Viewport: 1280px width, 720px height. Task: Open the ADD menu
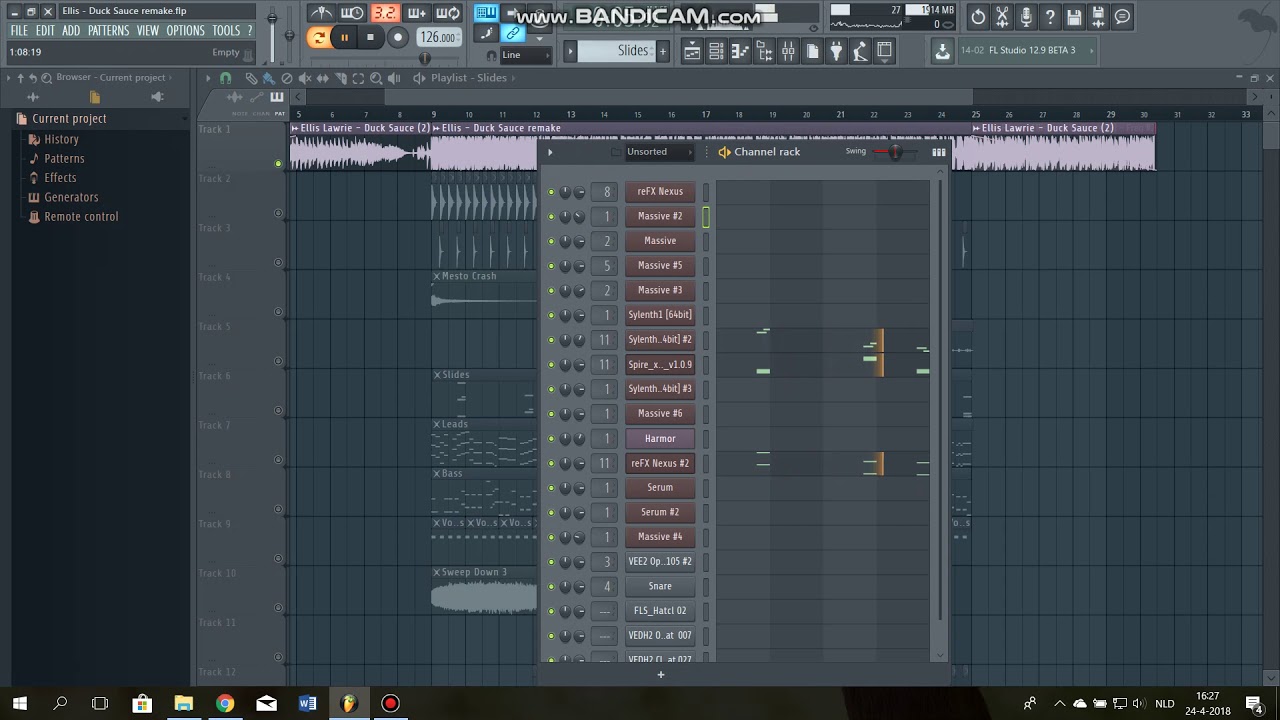coord(71,31)
